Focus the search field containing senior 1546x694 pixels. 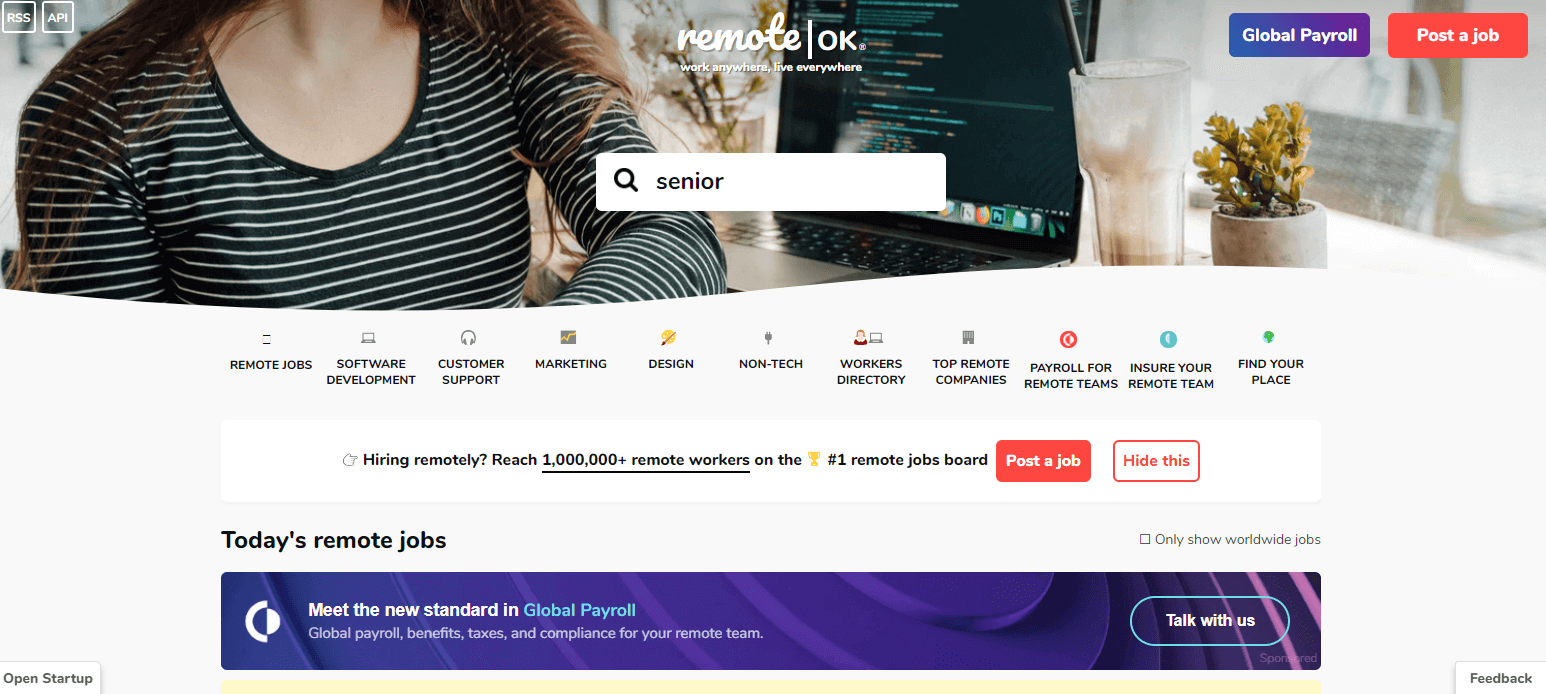point(771,182)
